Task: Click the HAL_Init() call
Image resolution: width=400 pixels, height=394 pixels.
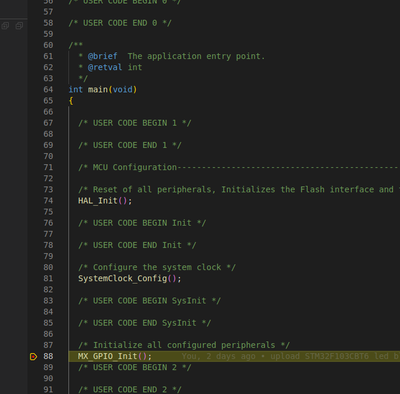Action: 105,201
